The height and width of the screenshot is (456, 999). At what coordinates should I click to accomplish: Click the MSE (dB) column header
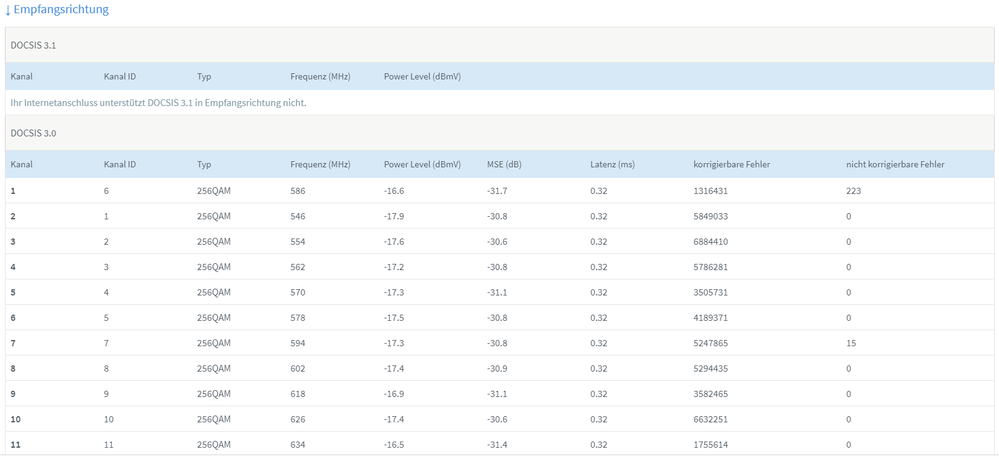point(504,164)
